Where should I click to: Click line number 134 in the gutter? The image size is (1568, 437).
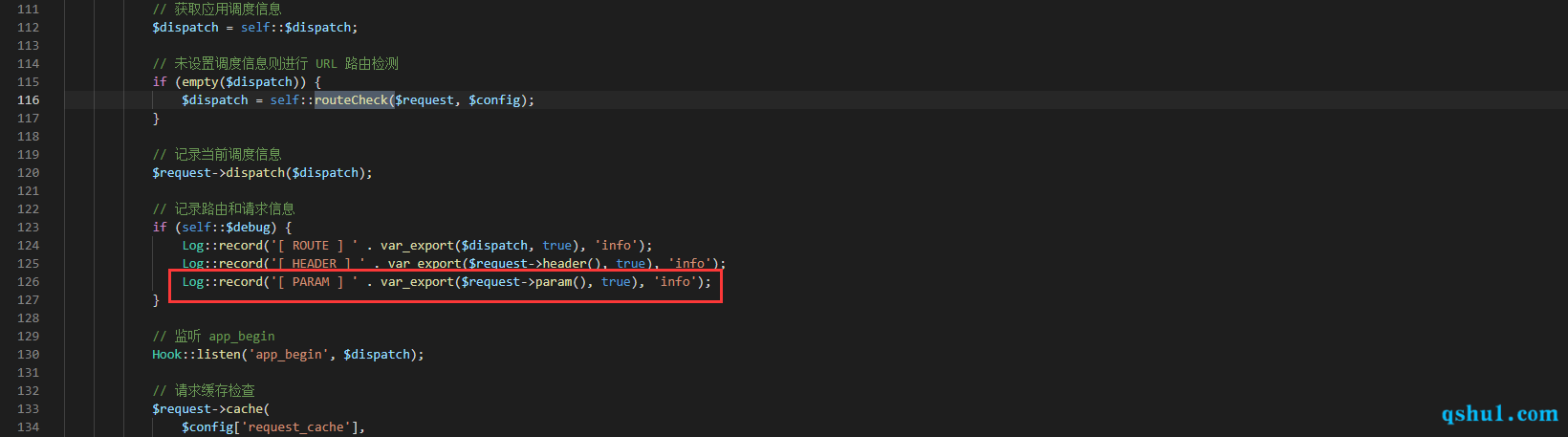(29, 427)
